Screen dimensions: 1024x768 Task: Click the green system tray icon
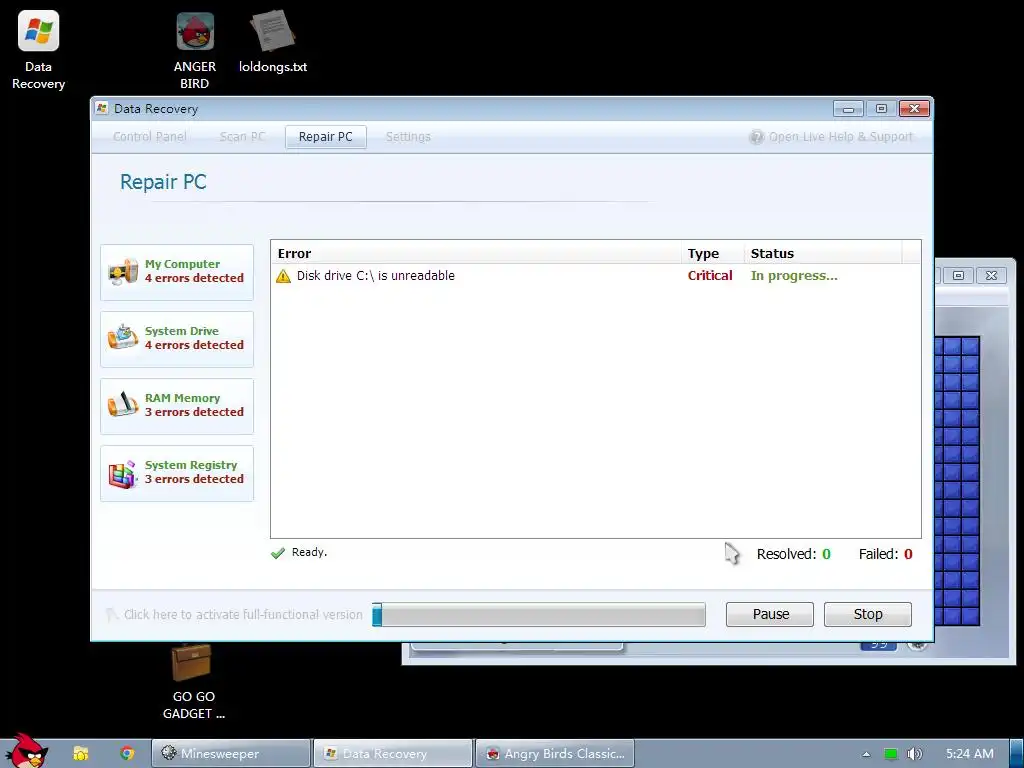point(890,754)
